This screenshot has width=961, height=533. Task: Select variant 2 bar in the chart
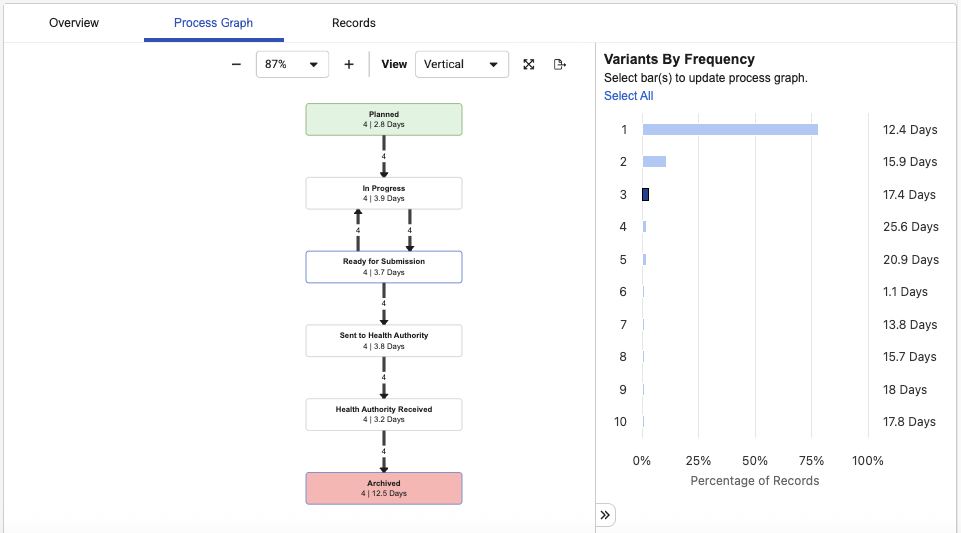pos(654,162)
